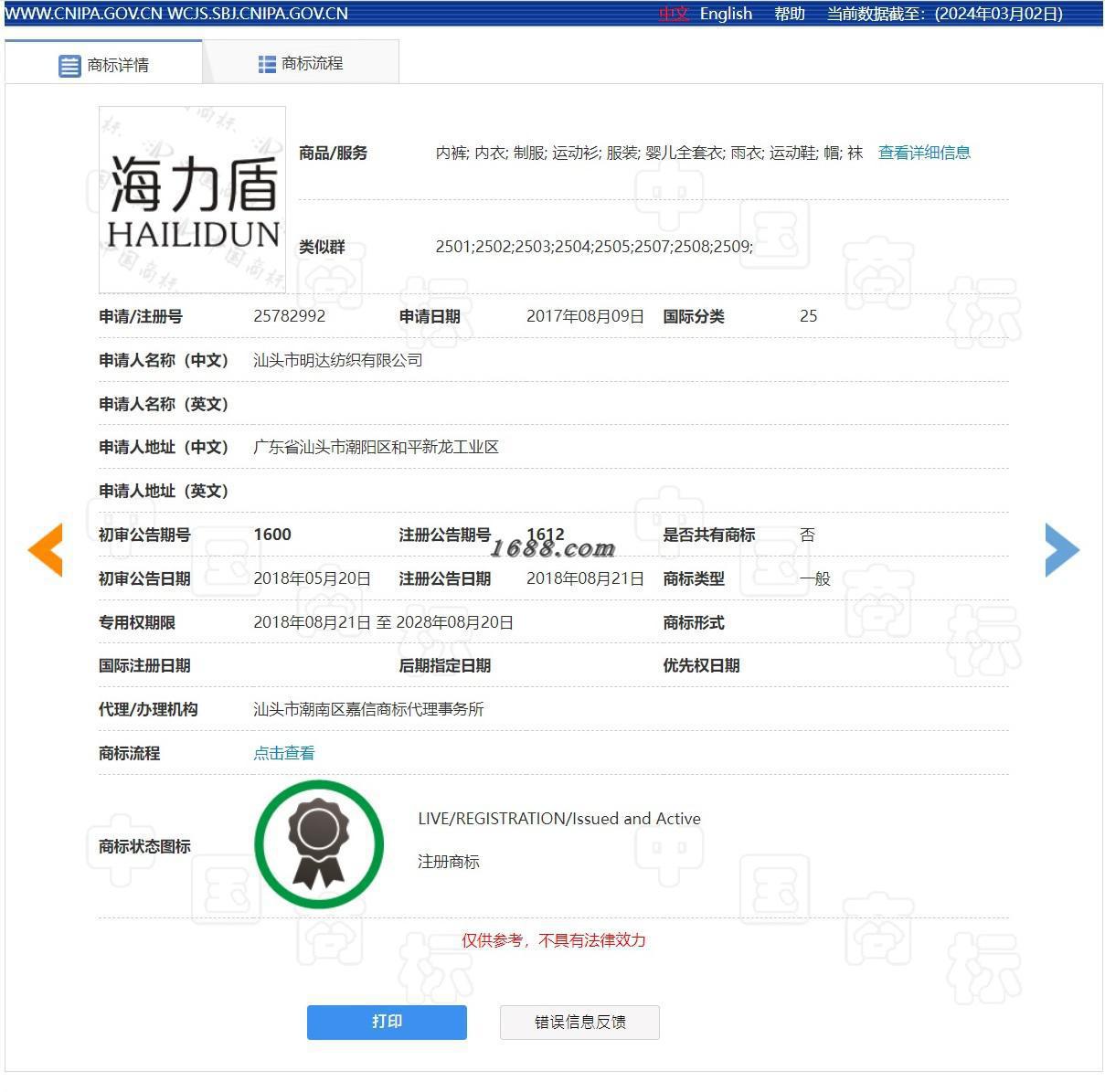Switch to the 商标详情 tab
Viewport: 1105px width, 1092px height.
pos(103,64)
